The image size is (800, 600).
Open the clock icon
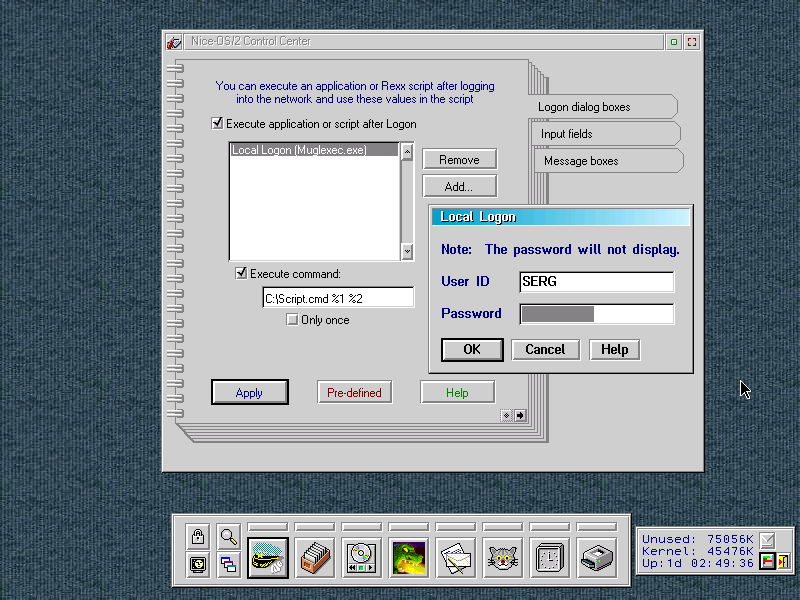coord(549,558)
